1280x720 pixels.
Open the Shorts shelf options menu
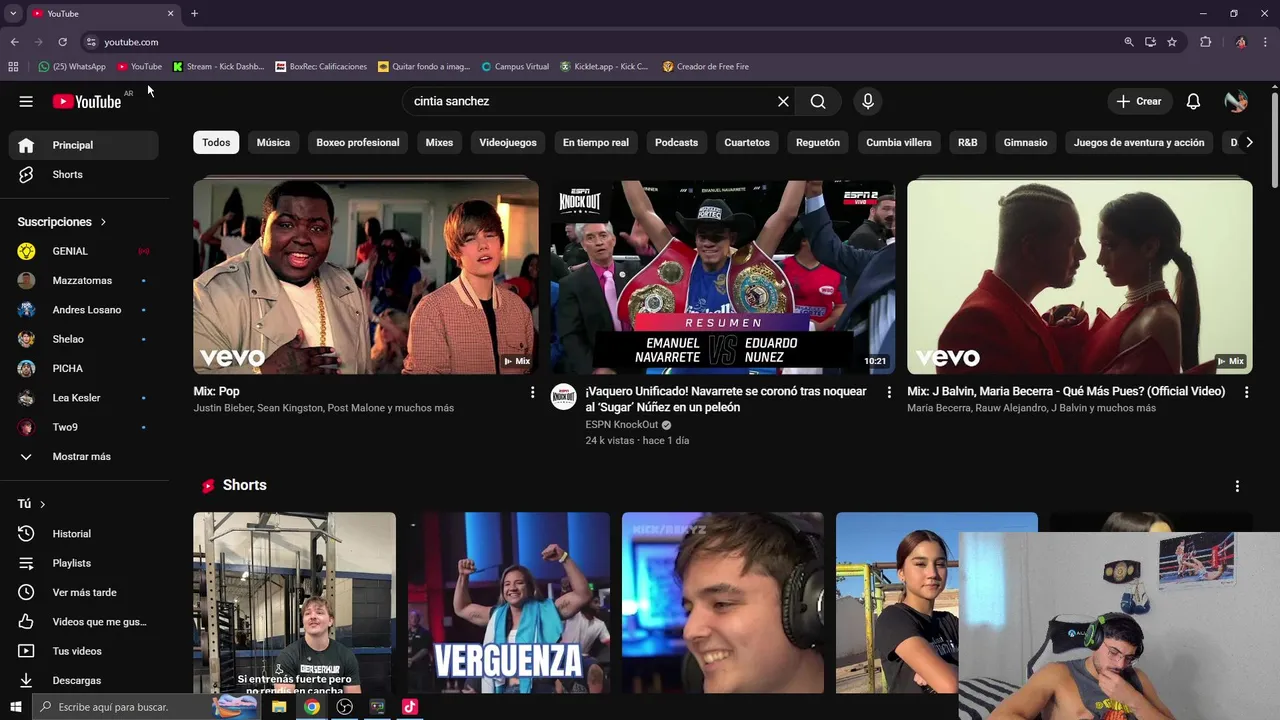pyautogui.click(x=1237, y=486)
